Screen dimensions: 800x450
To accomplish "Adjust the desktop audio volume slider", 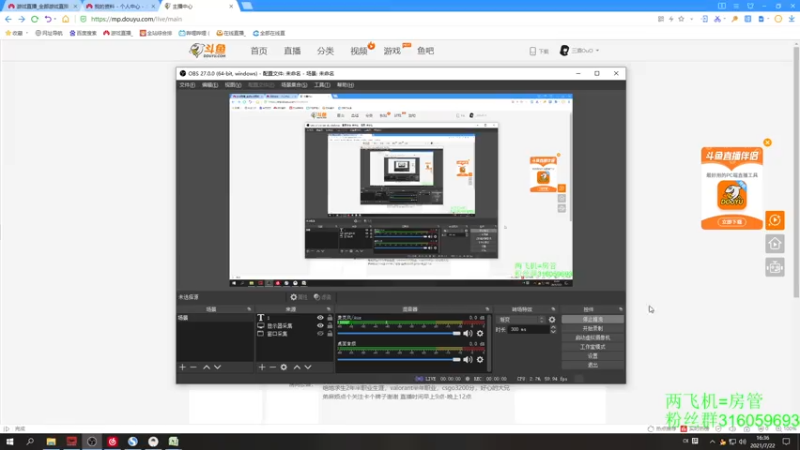I will pyautogui.click(x=398, y=359).
